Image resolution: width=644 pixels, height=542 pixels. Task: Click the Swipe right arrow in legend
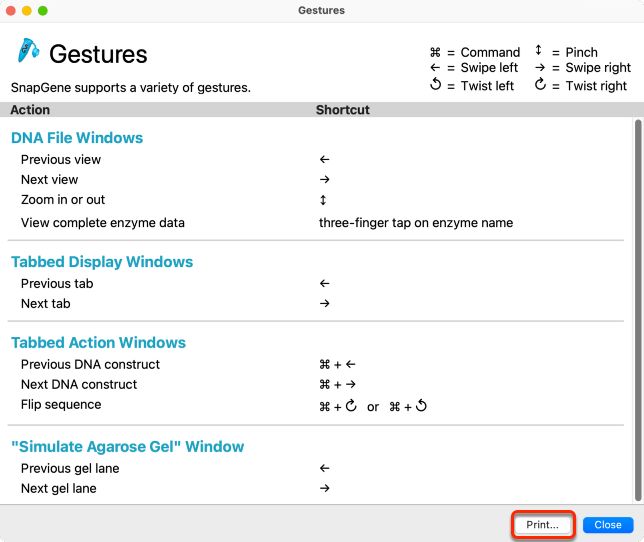[540, 67]
